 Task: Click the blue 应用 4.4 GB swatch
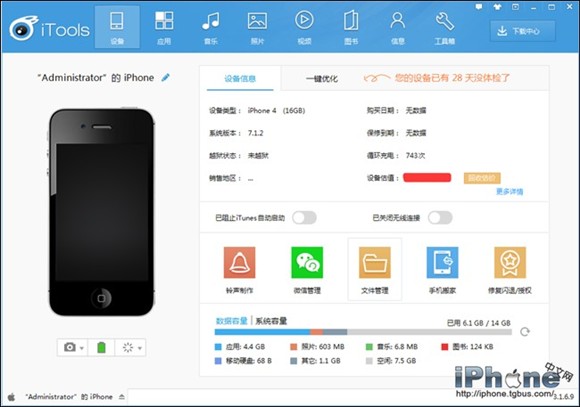tap(218, 347)
